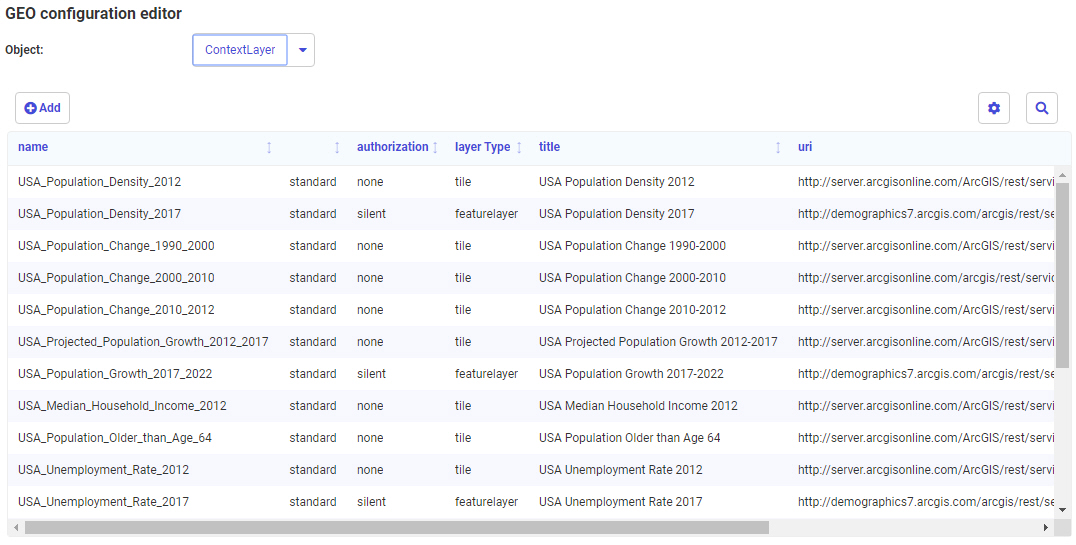Click the sort icon in name column
Screen dimensions: 1076x545
[x=269, y=148]
